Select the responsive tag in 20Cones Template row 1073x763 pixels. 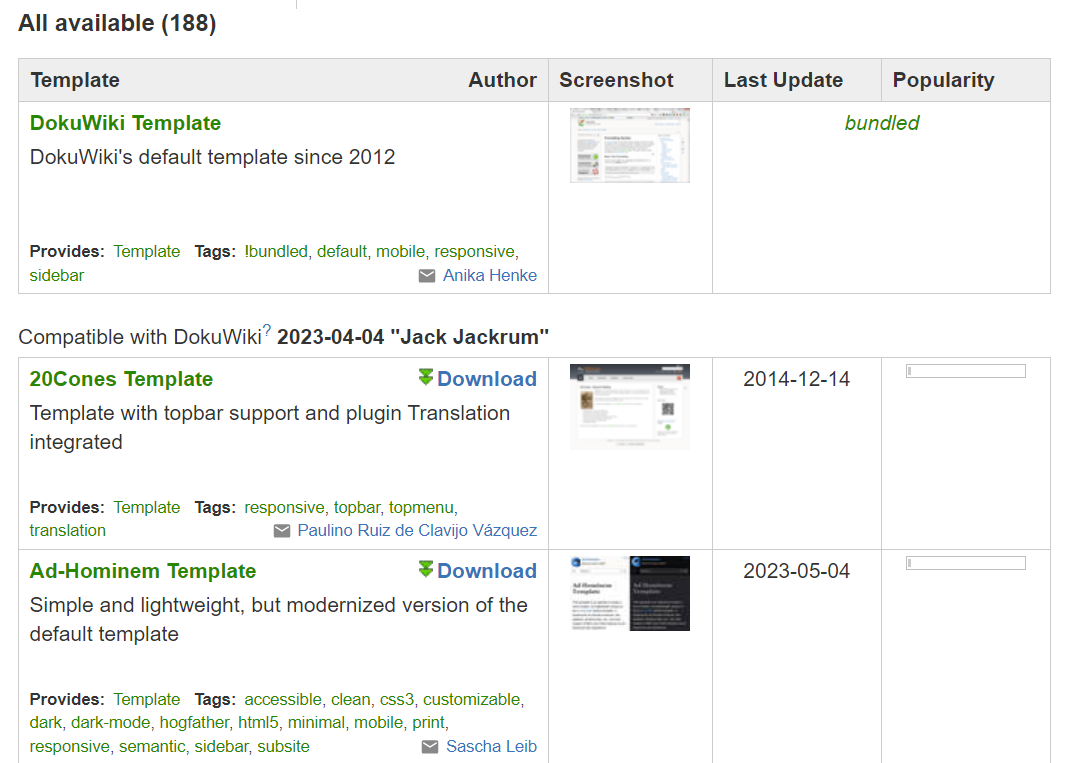[284, 508]
